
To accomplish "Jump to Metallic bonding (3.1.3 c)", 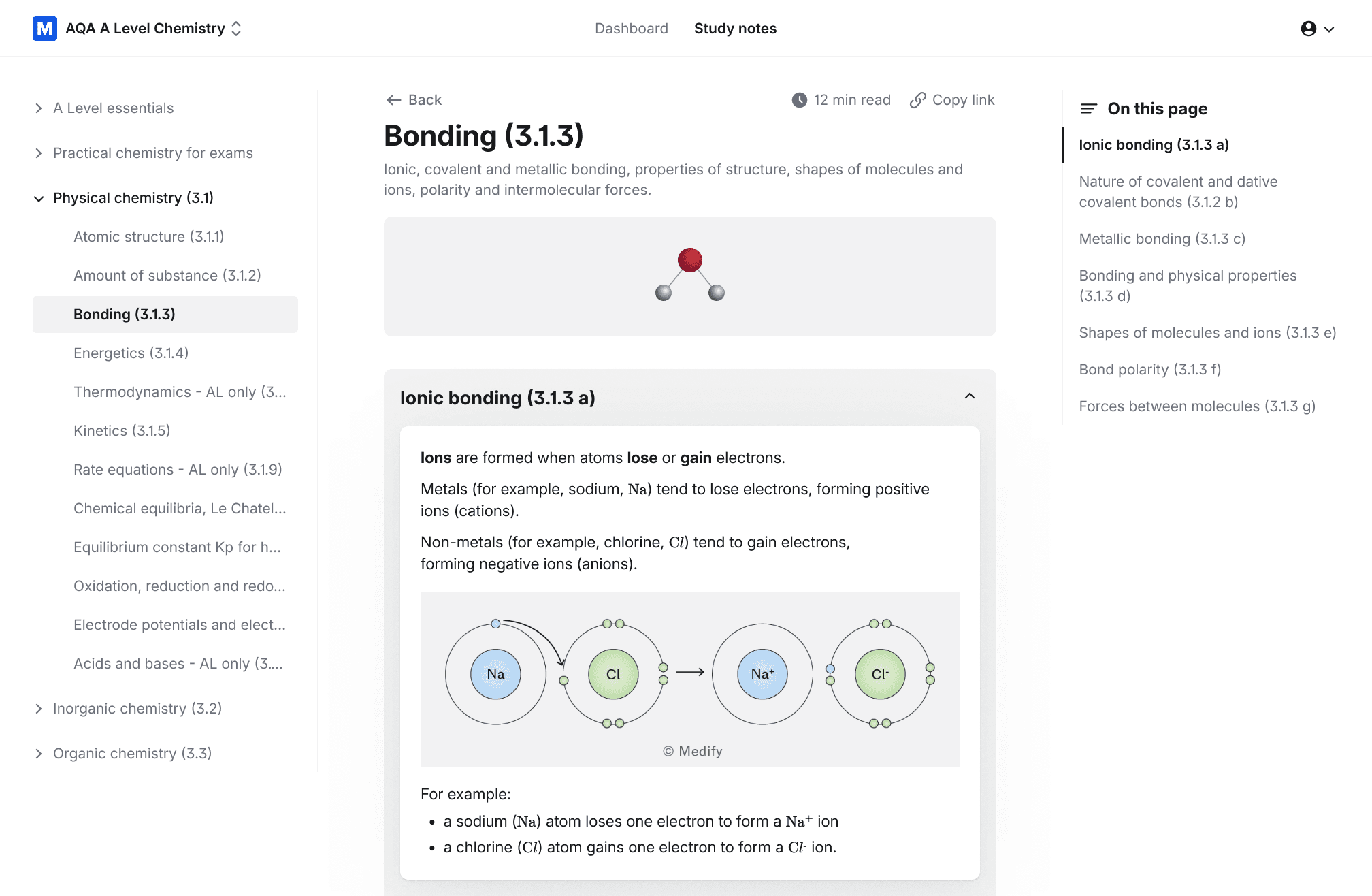I will pyautogui.click(x=1162, y=239).
